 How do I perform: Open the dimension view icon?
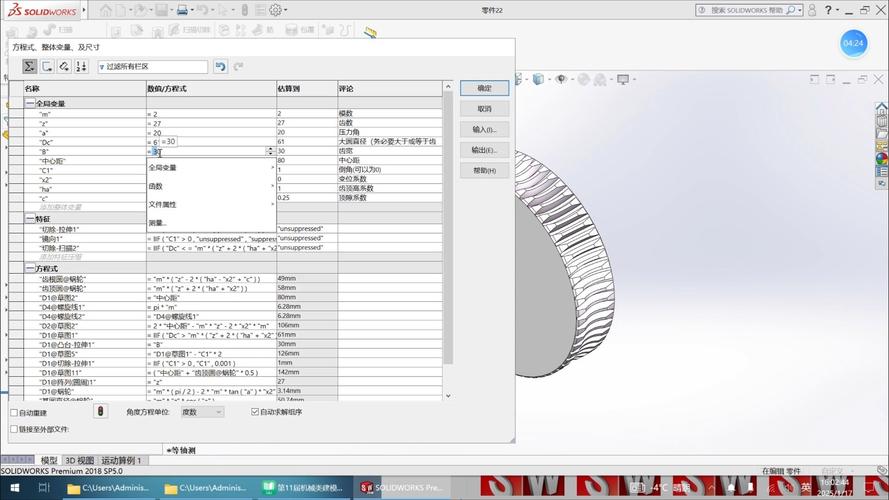[64, 66]
